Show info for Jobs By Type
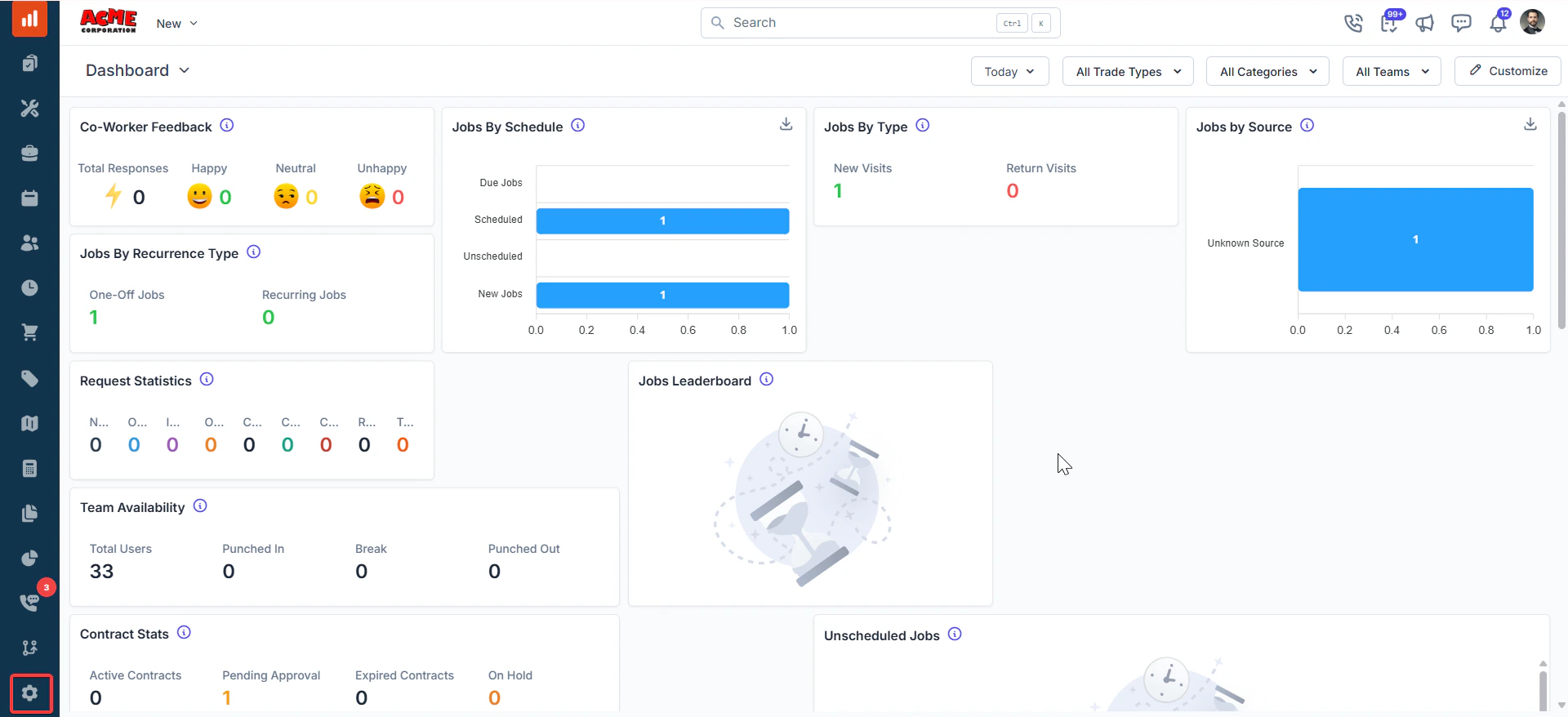Viewport: 1568px width, 717px height. 923,125
